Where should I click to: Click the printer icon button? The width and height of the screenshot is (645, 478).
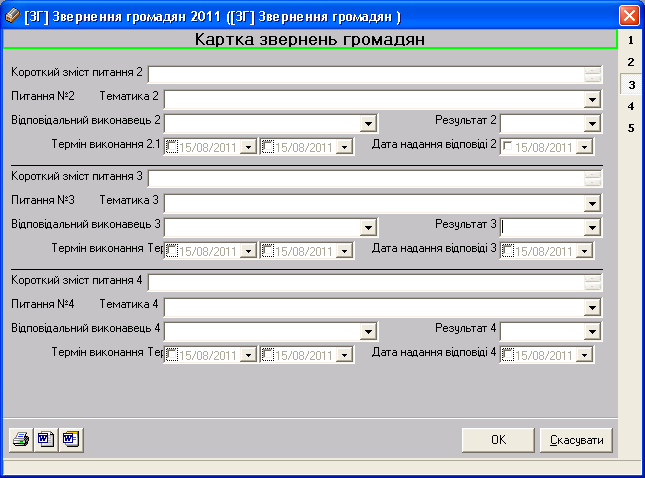point(21,440)
